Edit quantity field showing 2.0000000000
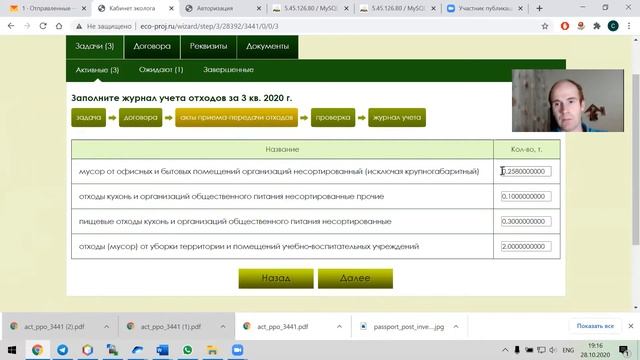This screenshot has width=640, height=360. (x=526, y=247)
